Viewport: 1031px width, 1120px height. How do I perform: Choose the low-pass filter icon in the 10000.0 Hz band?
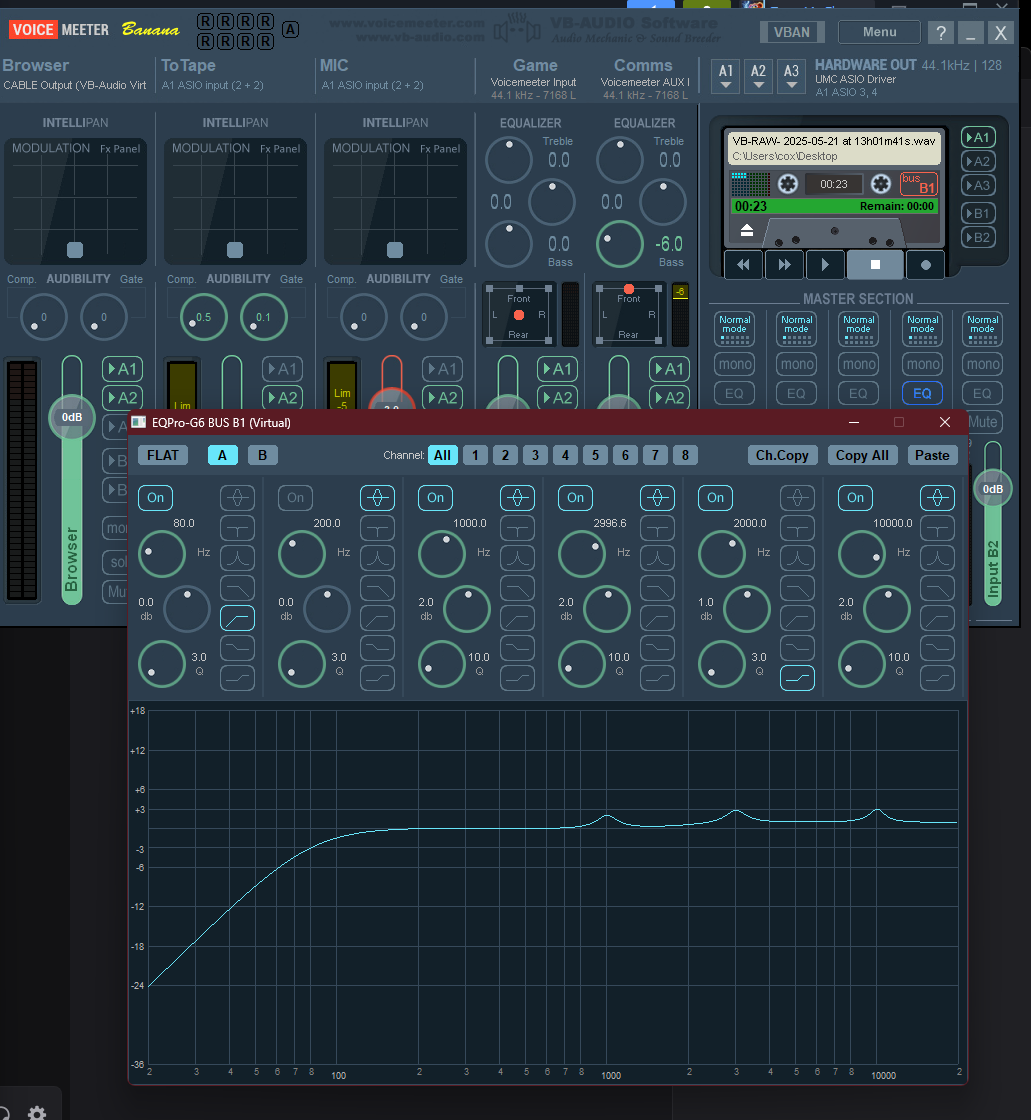(937, 588)
